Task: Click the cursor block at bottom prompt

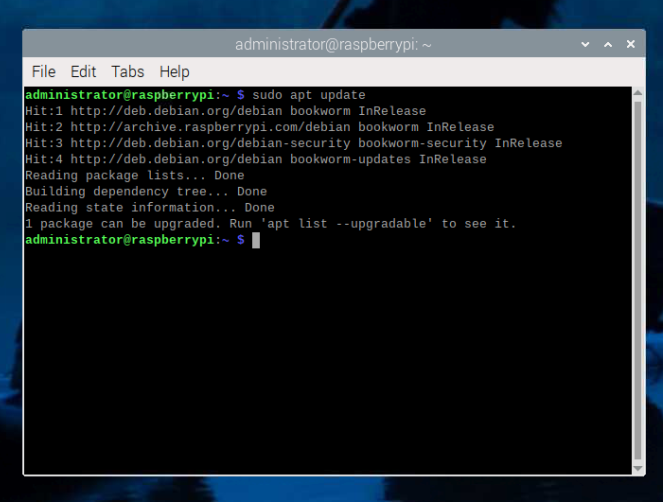Action: point(256,240)
